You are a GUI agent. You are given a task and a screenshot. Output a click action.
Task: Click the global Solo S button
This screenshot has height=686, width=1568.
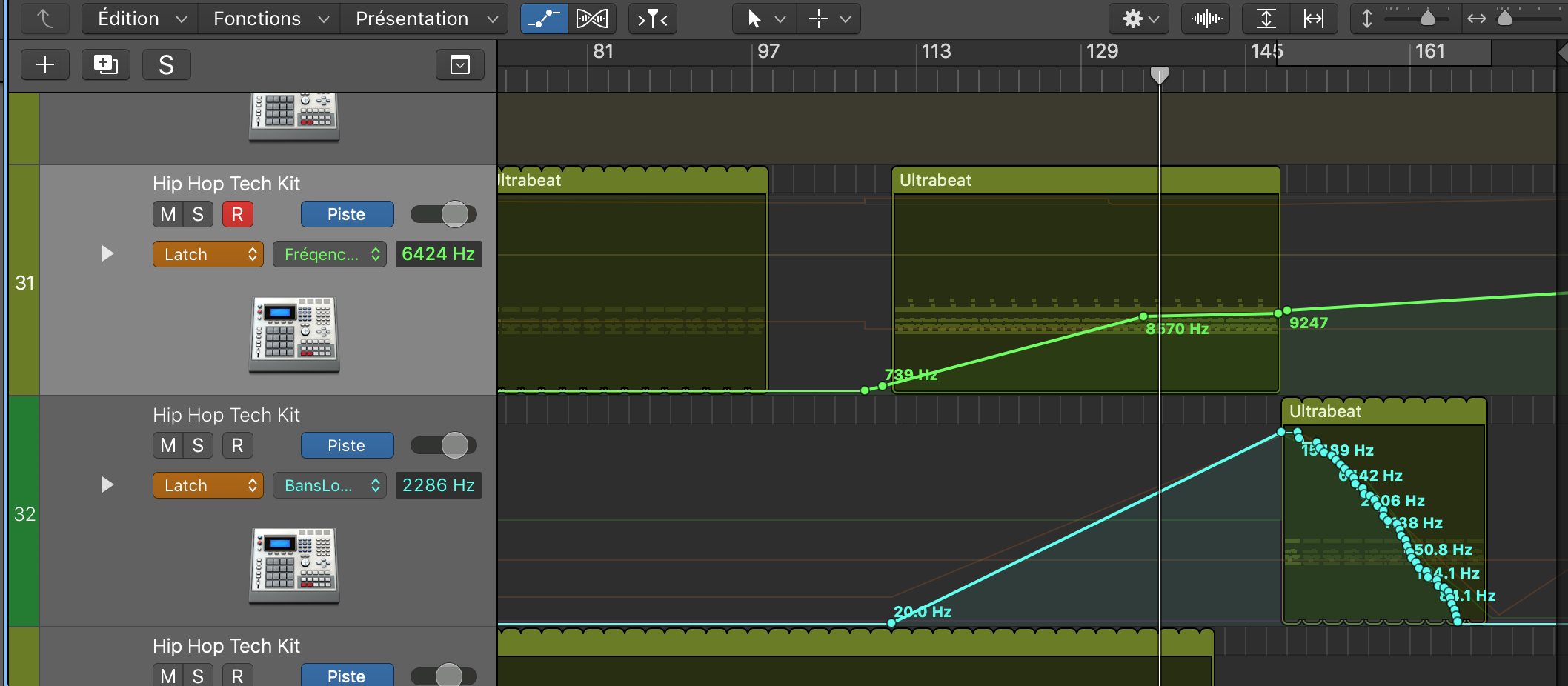[x=166, y=64]
